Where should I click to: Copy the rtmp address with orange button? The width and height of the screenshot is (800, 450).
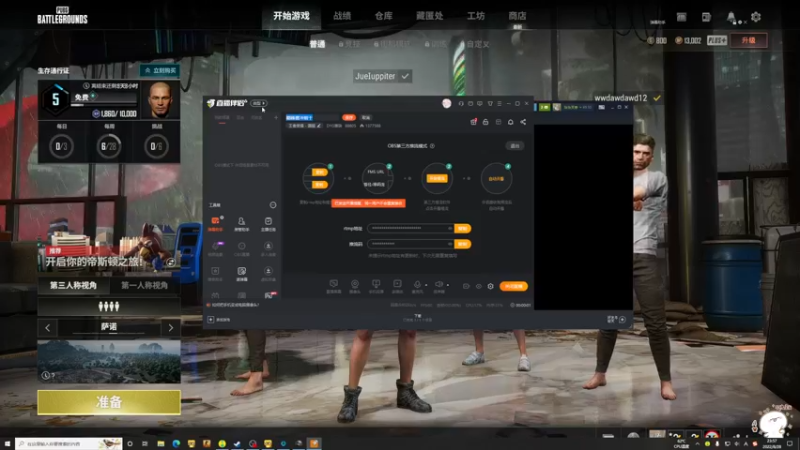coord(463,229)
